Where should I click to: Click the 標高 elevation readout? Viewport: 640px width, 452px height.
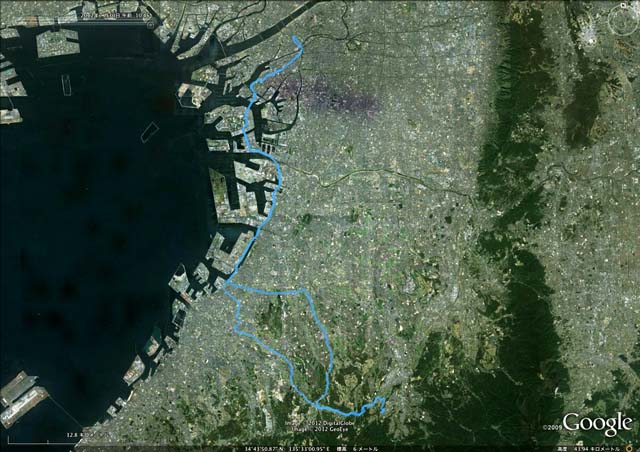point(356,449)
